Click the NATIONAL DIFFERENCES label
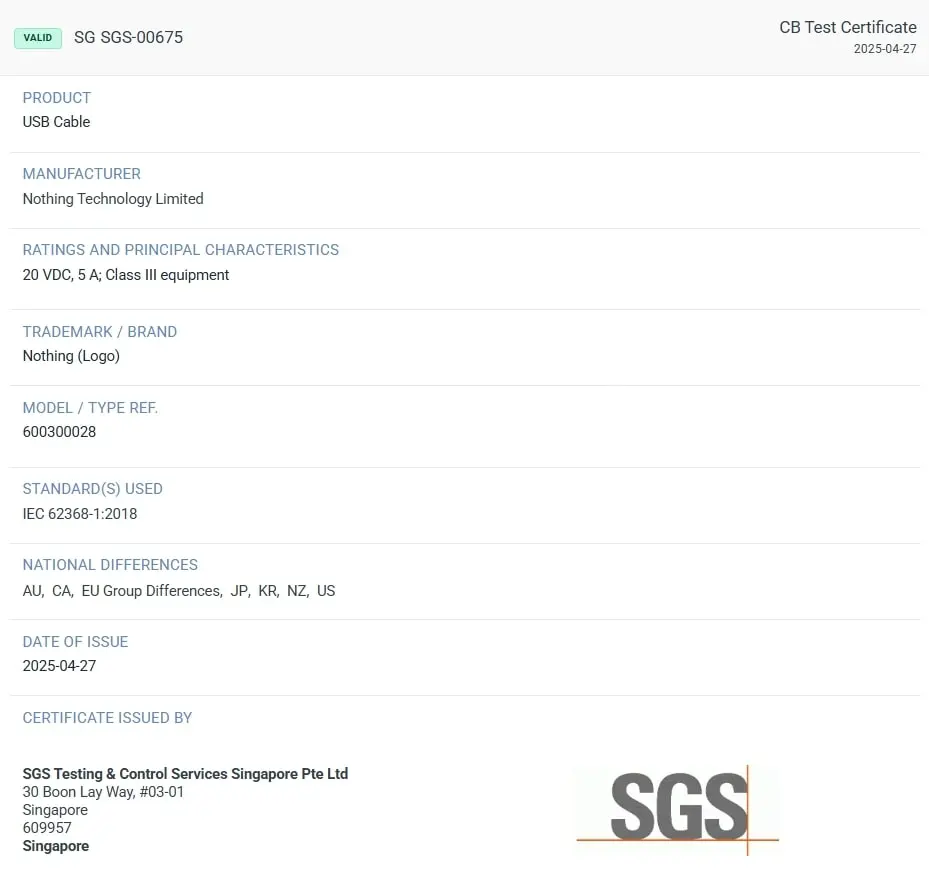The image size is (929, 880). tap(110, 565)
